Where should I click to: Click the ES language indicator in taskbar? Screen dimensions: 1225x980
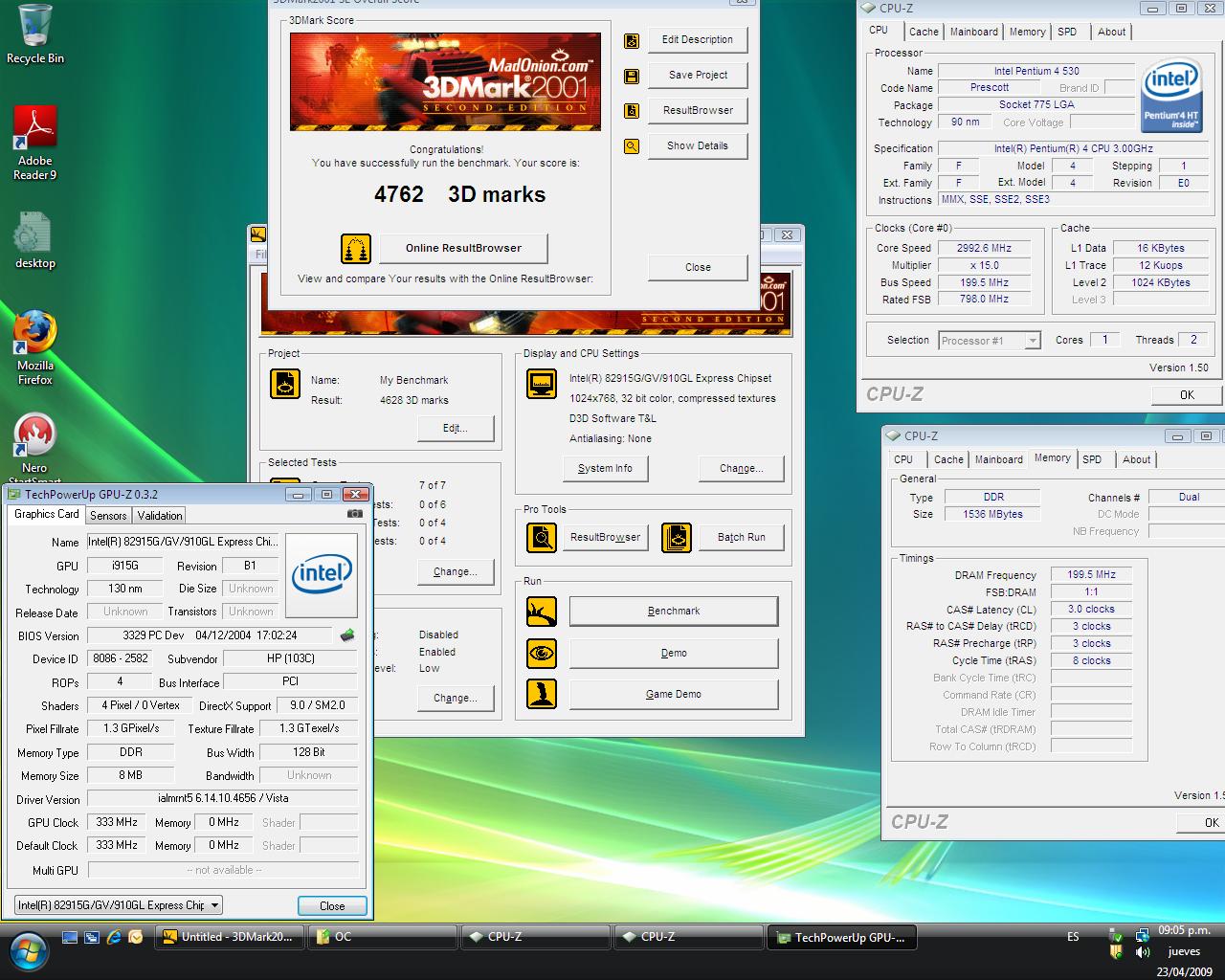coord(1073,938)
